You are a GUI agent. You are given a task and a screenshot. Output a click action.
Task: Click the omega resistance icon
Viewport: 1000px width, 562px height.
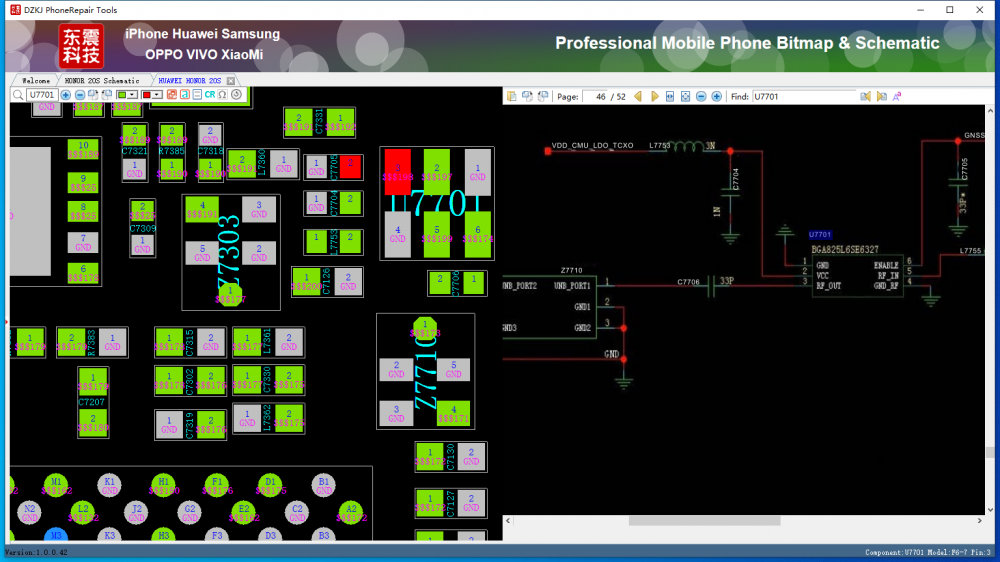coord(222,95)
